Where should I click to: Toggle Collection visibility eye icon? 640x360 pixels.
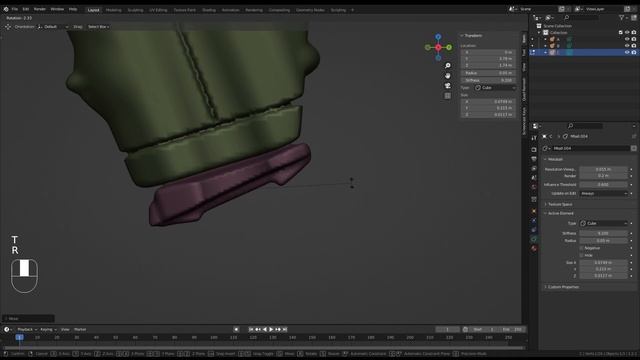point(627,32)
